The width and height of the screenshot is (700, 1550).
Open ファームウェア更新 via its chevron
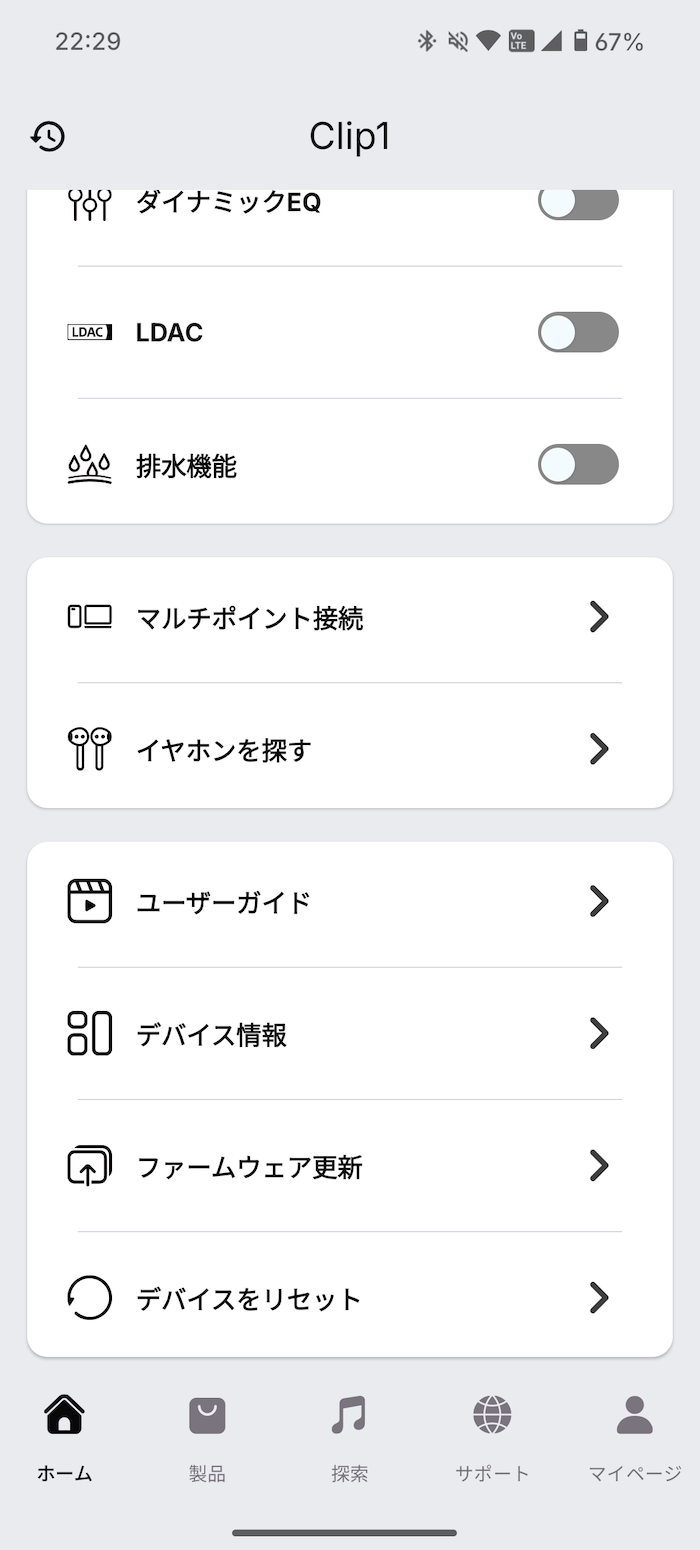click(599, 1165)
